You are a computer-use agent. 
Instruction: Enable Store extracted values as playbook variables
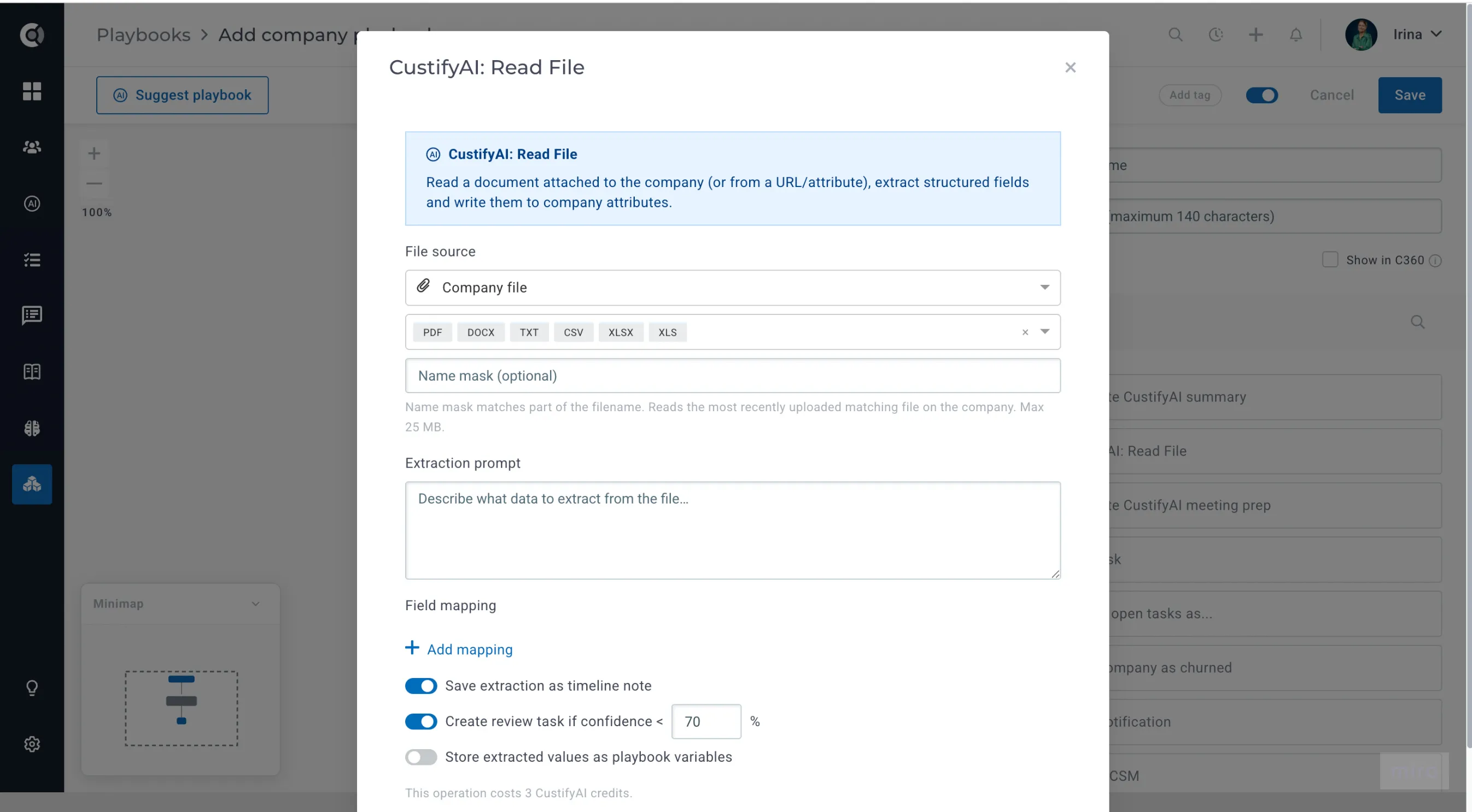point(420,757)
